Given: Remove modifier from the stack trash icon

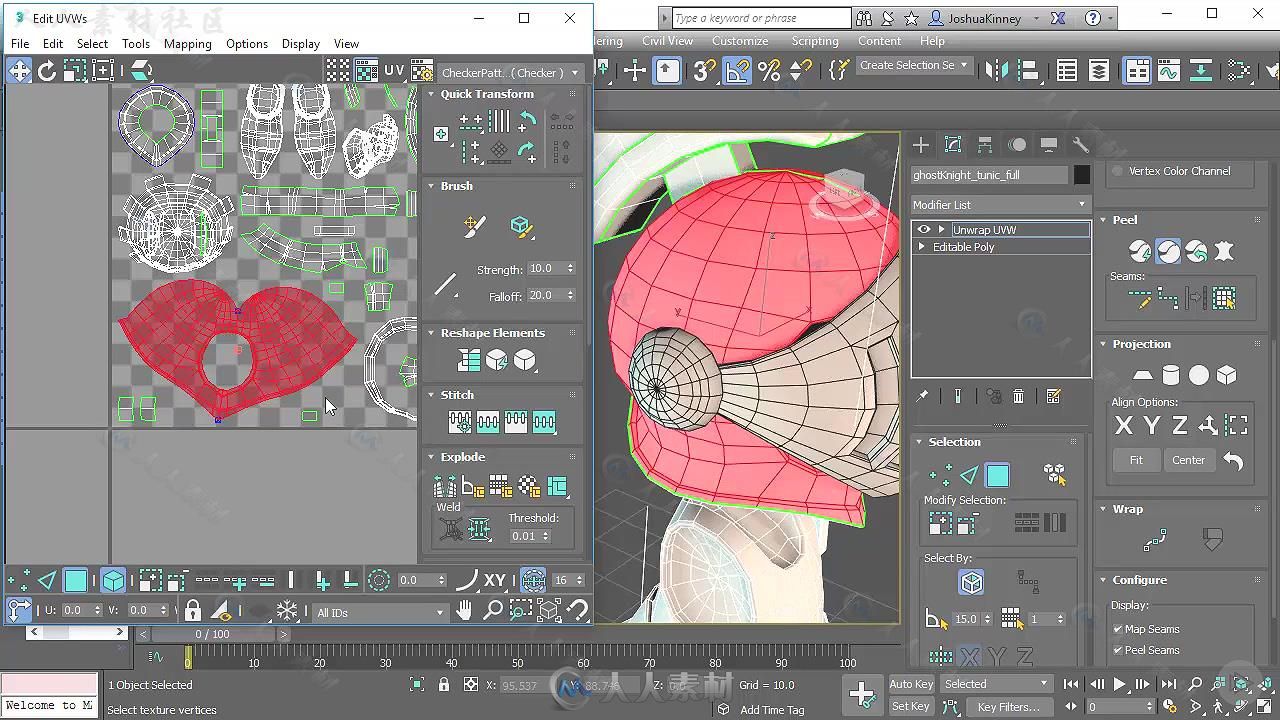Looking at the screenshot, I should [1018, 397].
